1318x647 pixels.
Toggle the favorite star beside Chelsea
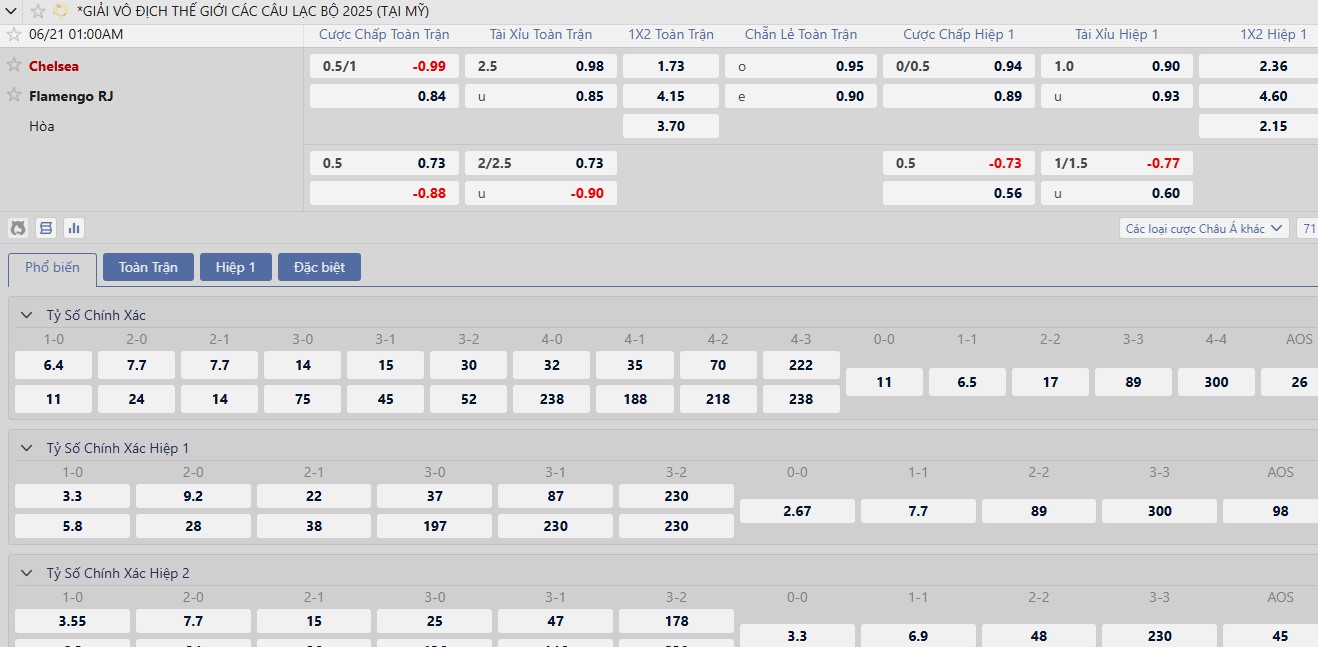pos(14,66)
